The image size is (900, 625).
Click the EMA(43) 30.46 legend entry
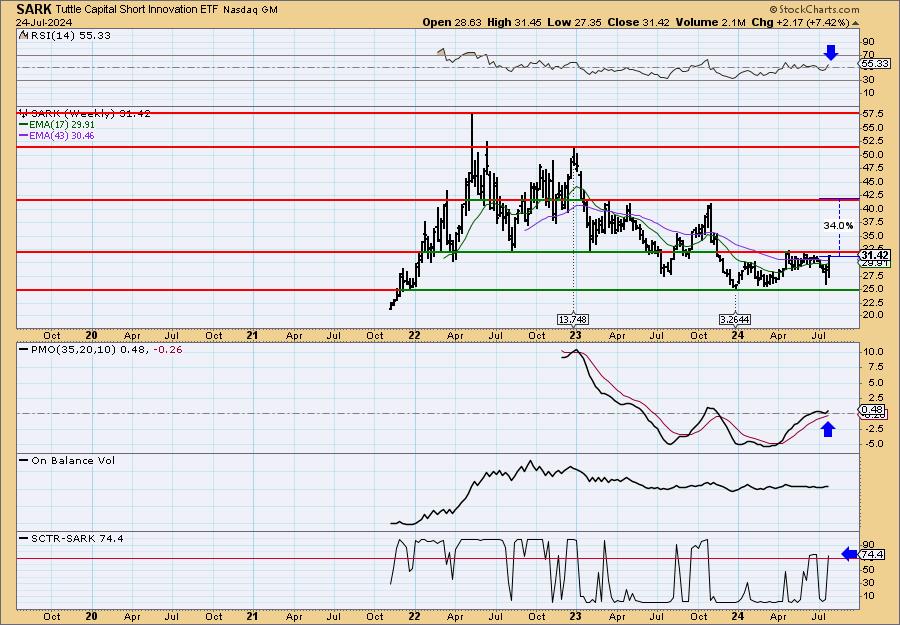[x=61, y=136]
